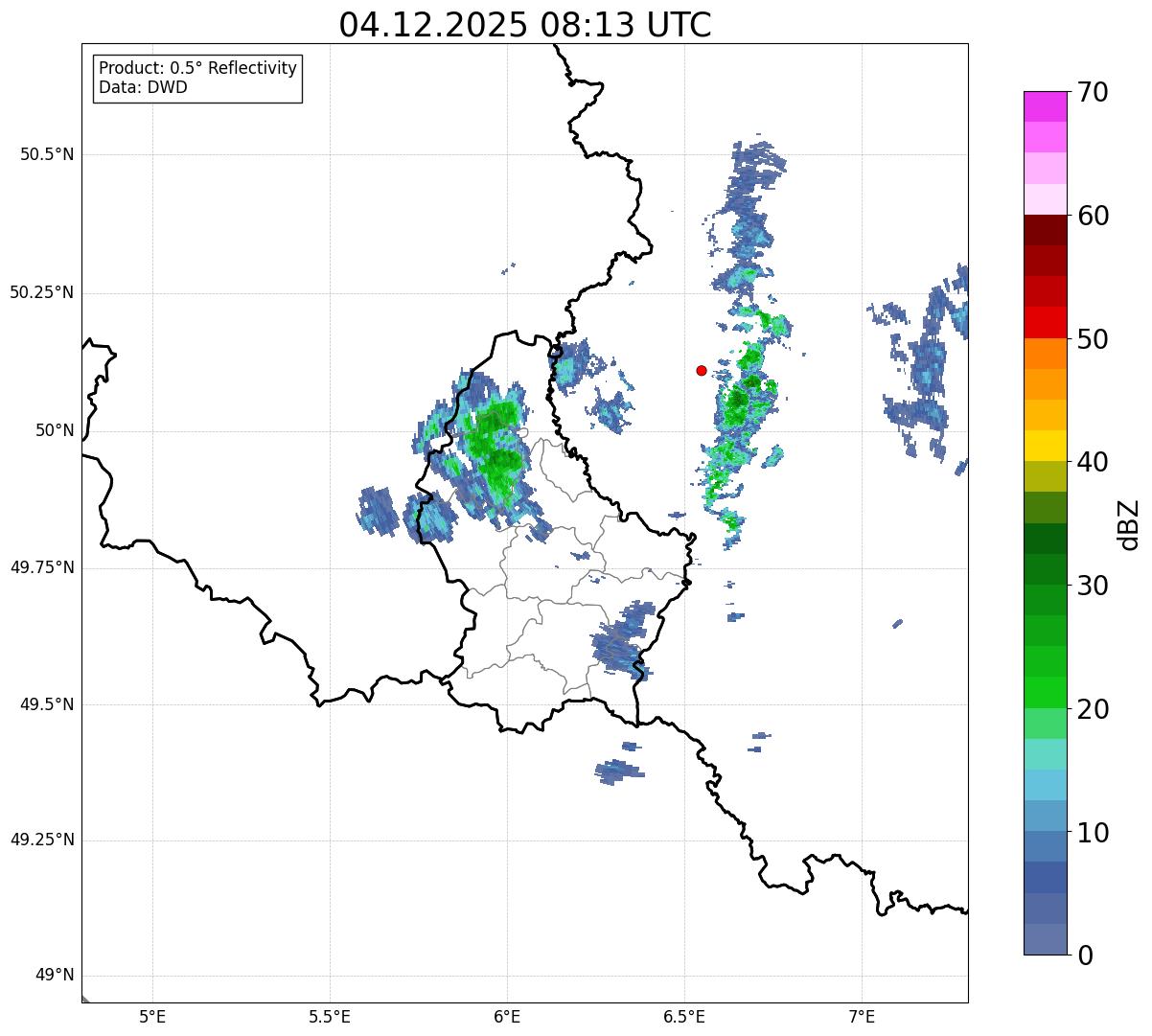Click the red station marker dot
The width and height of the screenshot is (1152, 1036).
[702, 370]
